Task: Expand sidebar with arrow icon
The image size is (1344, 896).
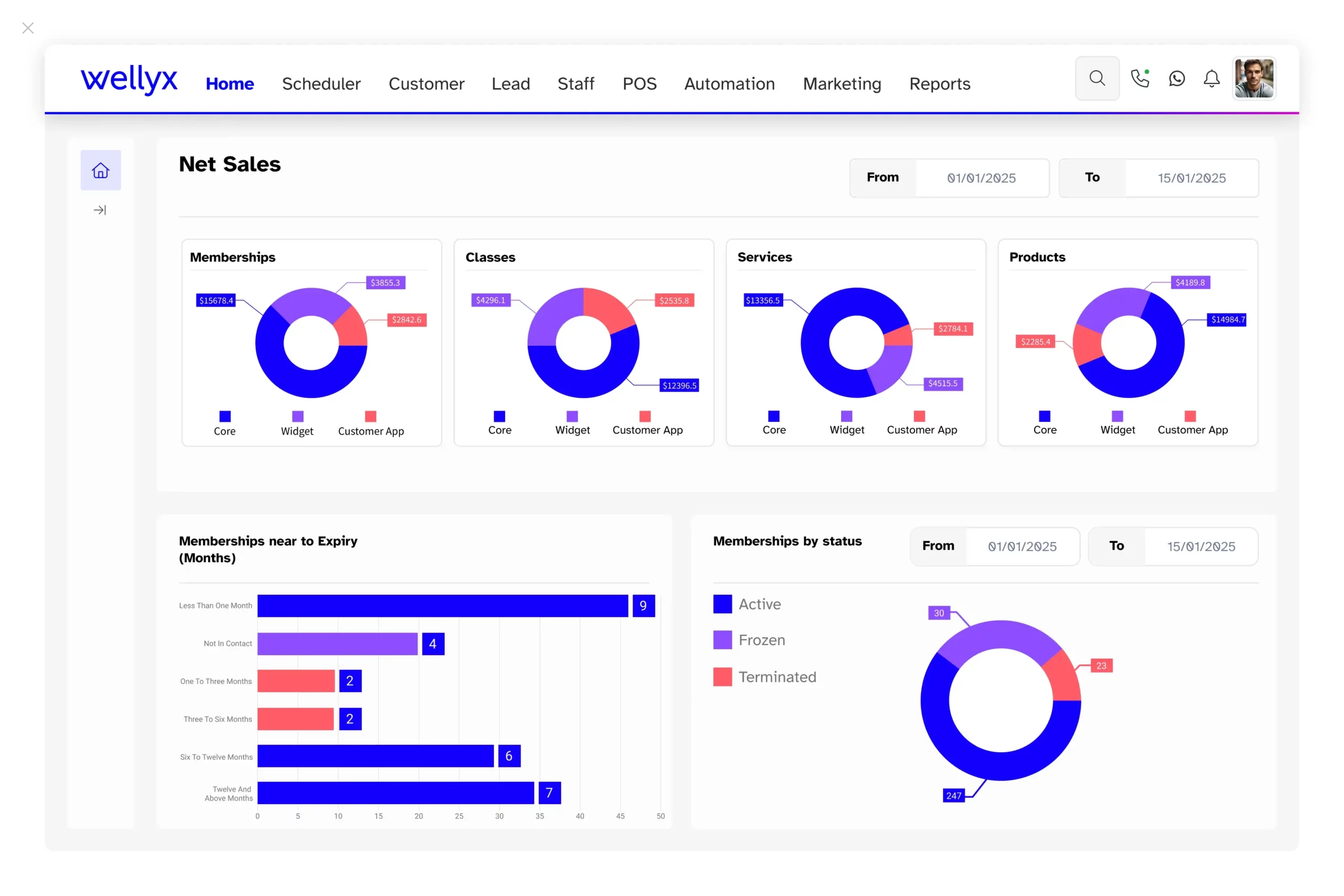Action: 100,210
